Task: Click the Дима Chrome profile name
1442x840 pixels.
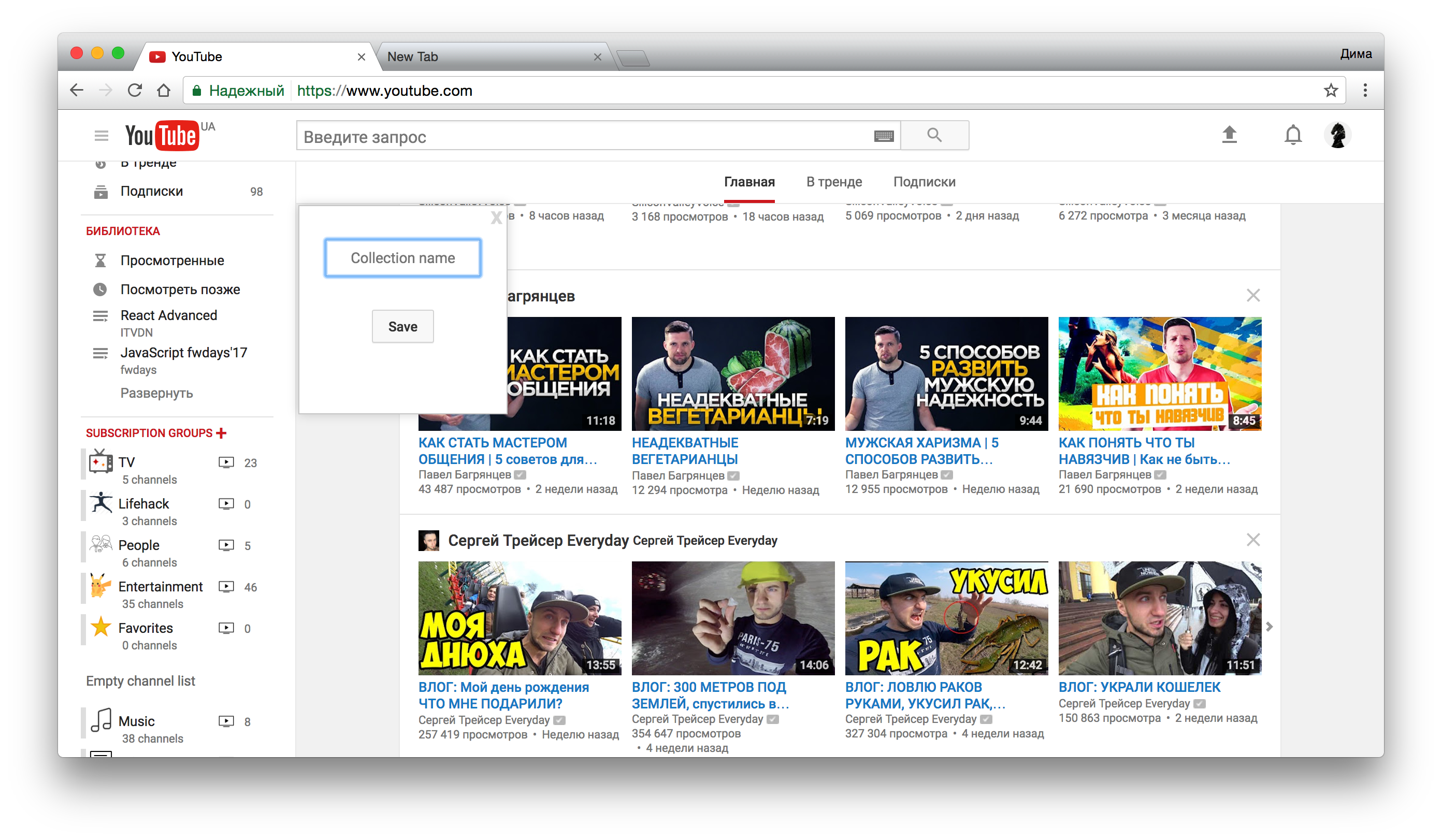Action: tap(1356, 54)
